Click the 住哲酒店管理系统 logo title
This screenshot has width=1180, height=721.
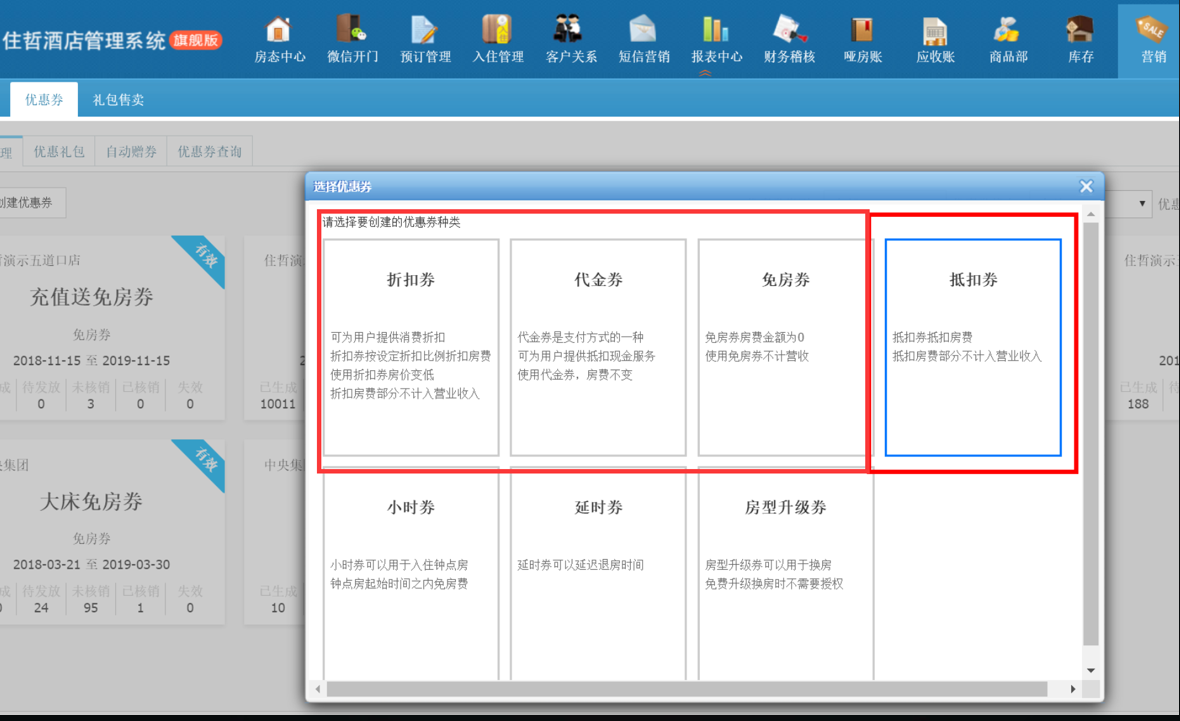pyautogui.click(x=84, y=40)
